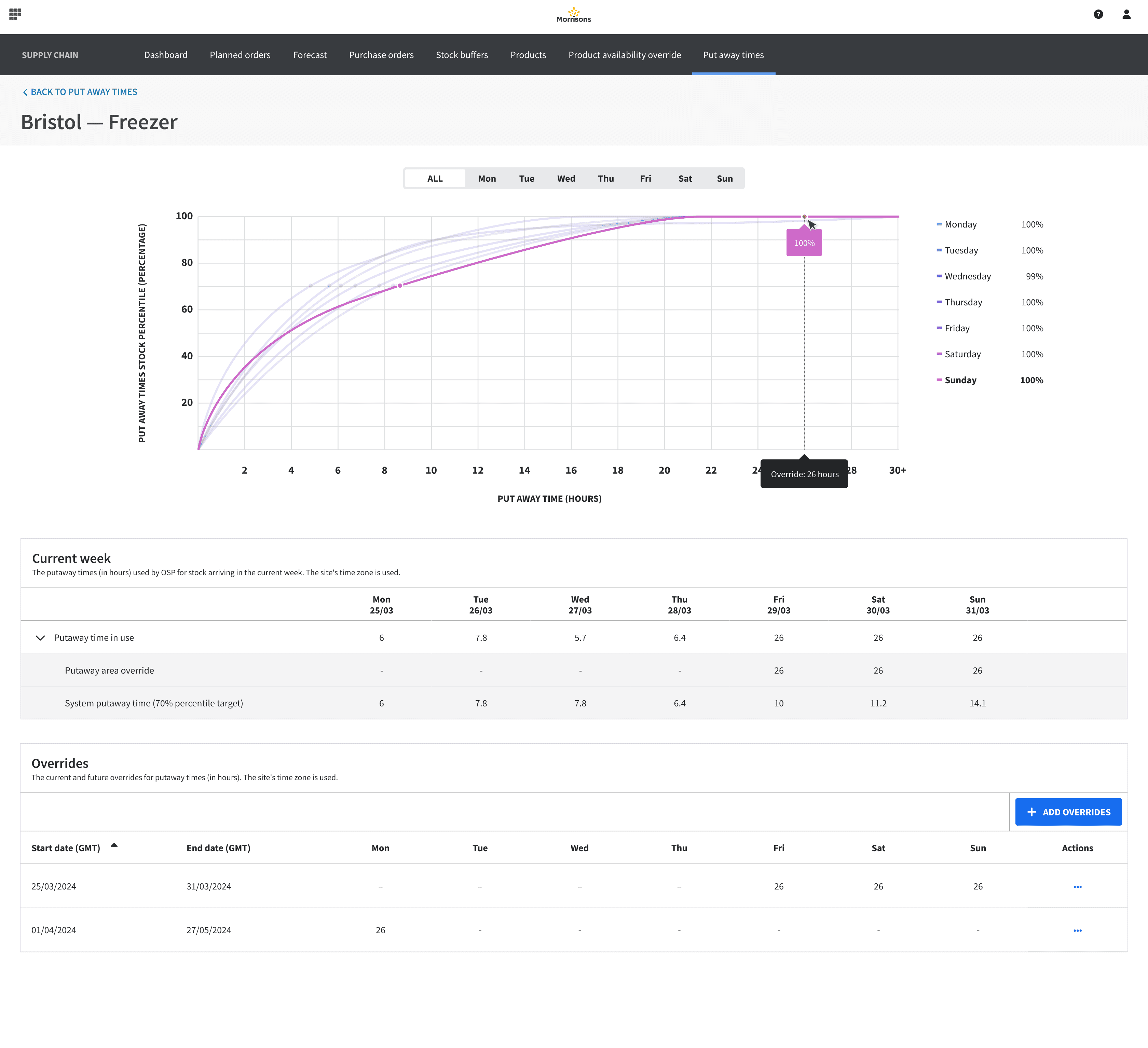Open actions menu for 01/04/2024 override
This screenshot has width=1148, height=1048.
pyautogui.click(x=1077, y=930)
